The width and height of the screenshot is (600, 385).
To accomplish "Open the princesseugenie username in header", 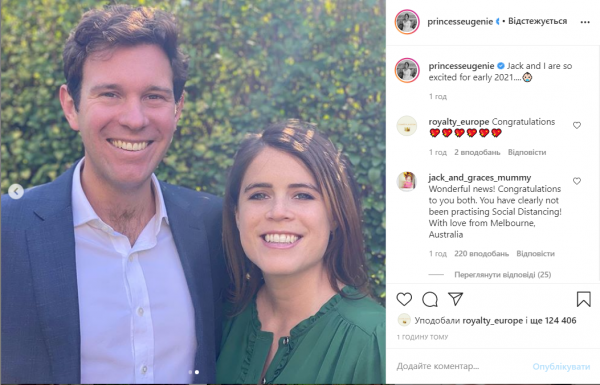I will pos(460,21).
